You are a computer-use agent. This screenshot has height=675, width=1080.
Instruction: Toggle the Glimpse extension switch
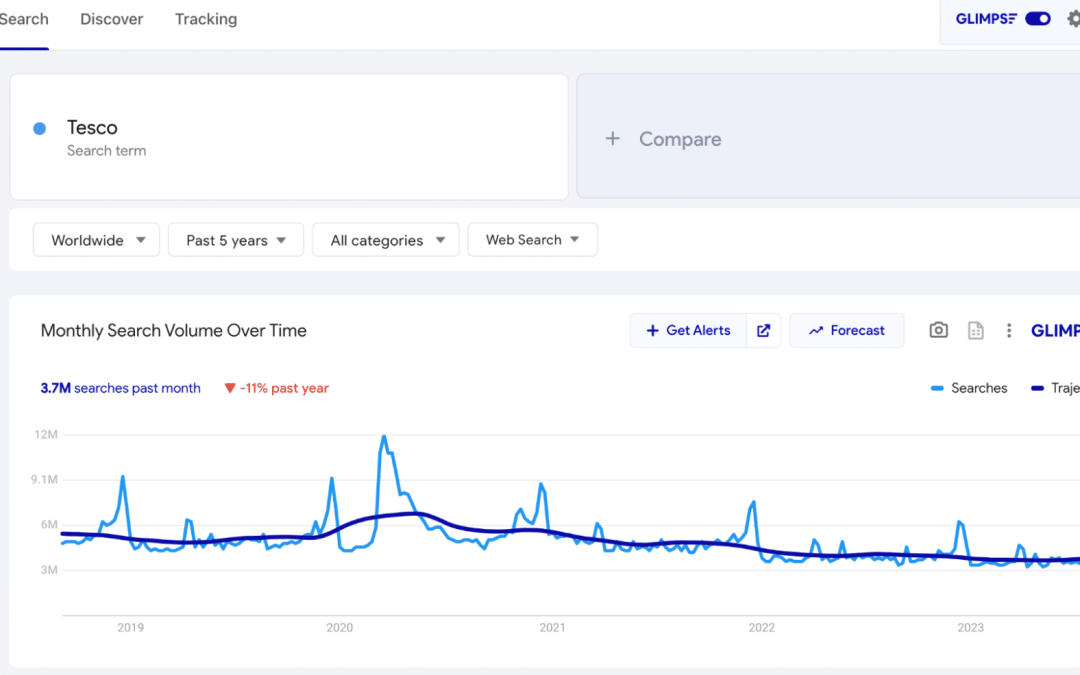pos(1037,19)
